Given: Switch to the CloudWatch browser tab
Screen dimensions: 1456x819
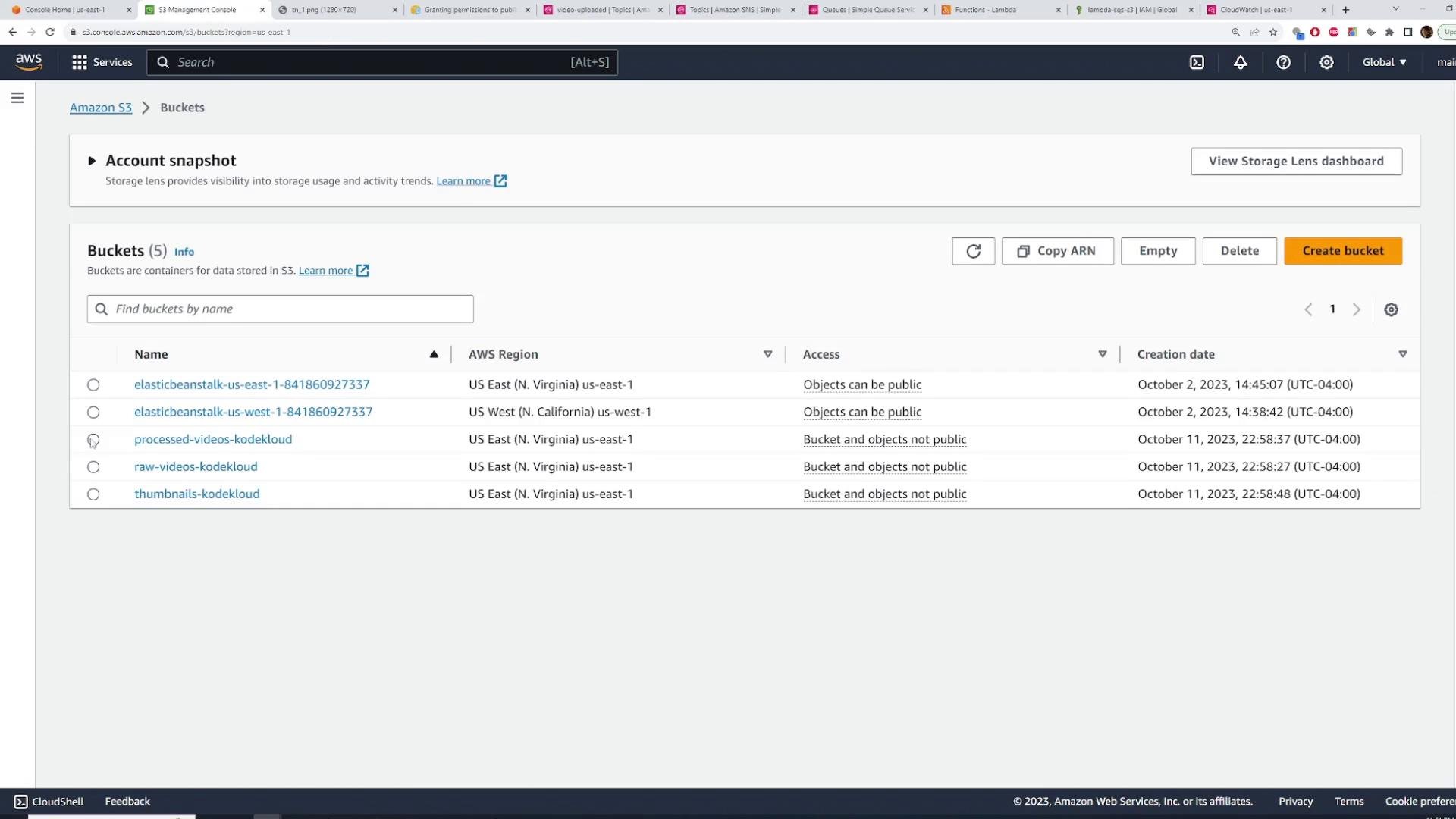Looking at the screenshot, I should tap(1266, 10).
